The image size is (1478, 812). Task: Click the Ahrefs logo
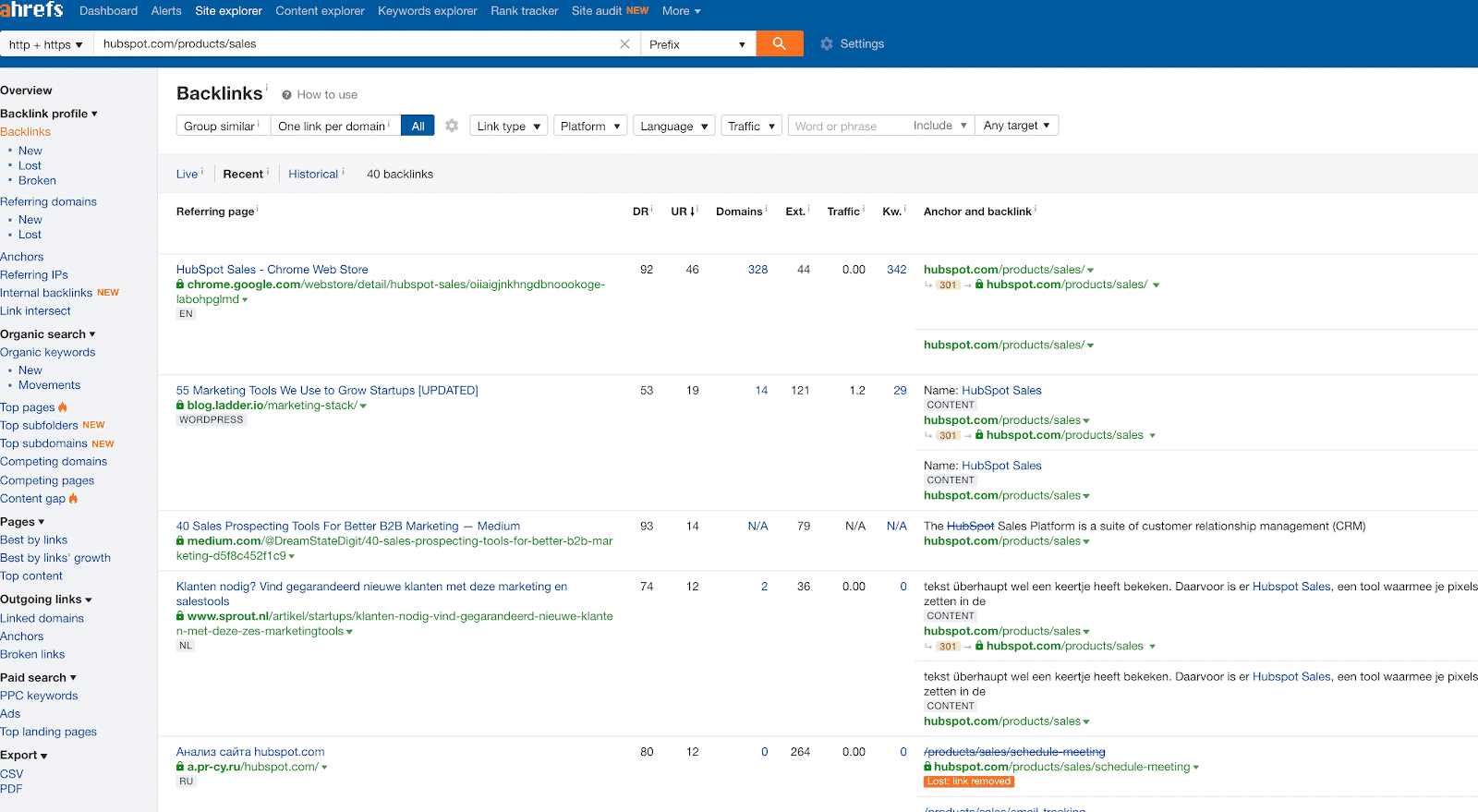click(32, 10)
